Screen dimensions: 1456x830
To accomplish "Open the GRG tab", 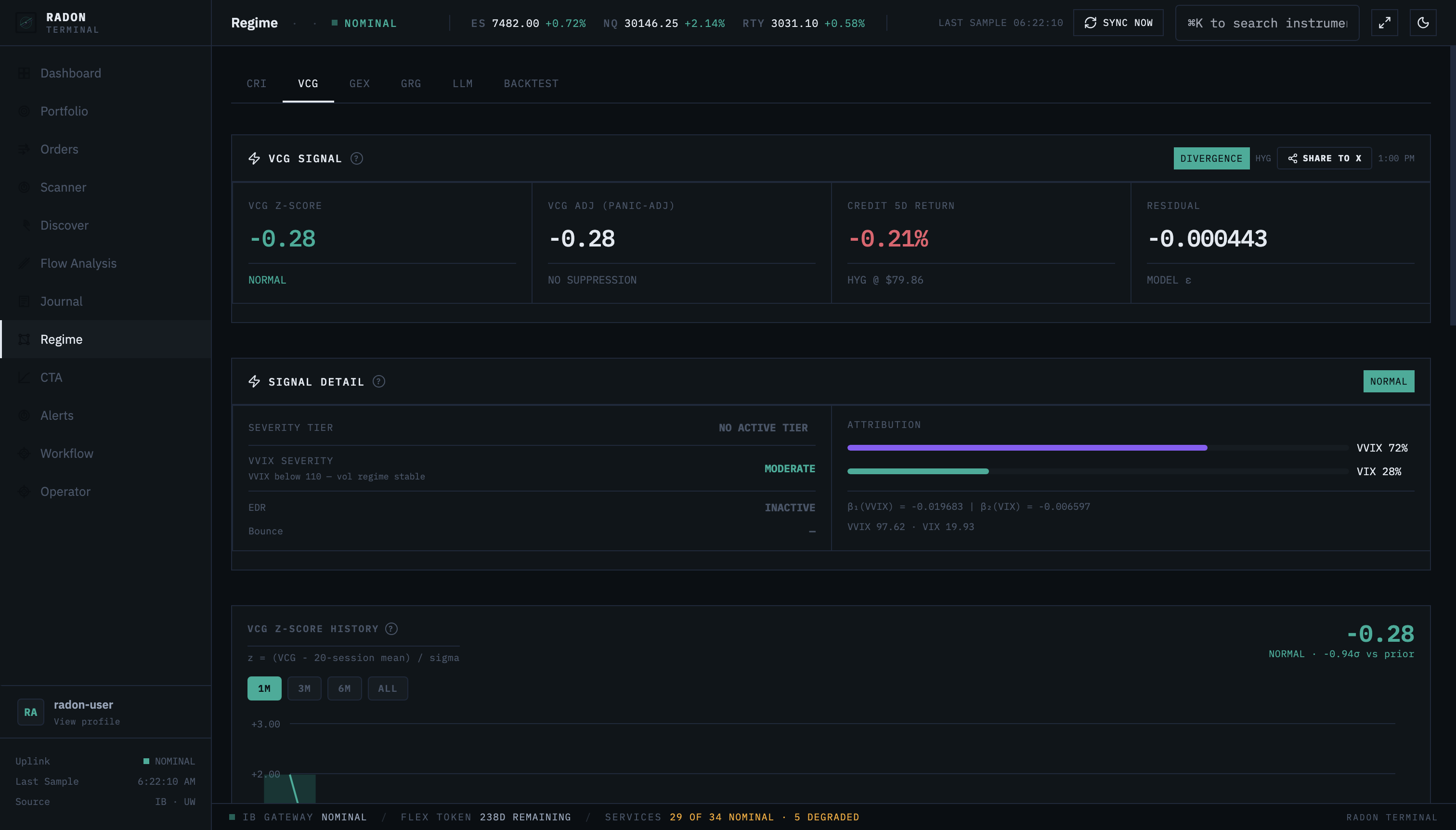I will tap(411, 84).
